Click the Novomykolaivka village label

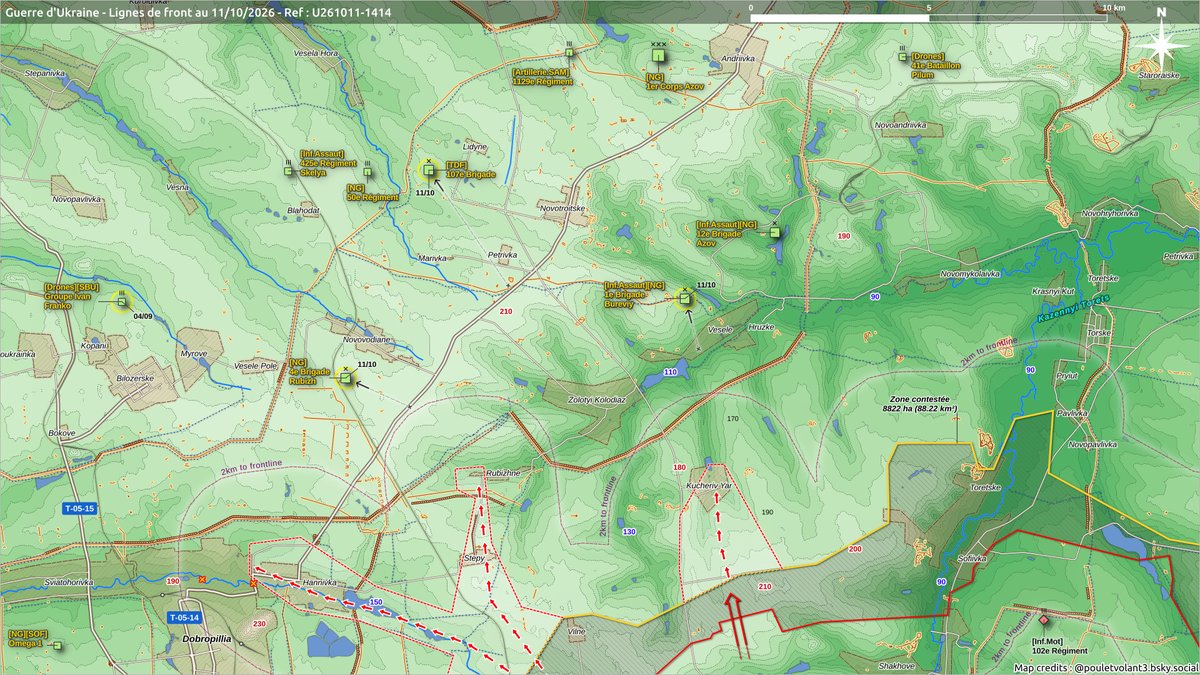pos(970,272)
